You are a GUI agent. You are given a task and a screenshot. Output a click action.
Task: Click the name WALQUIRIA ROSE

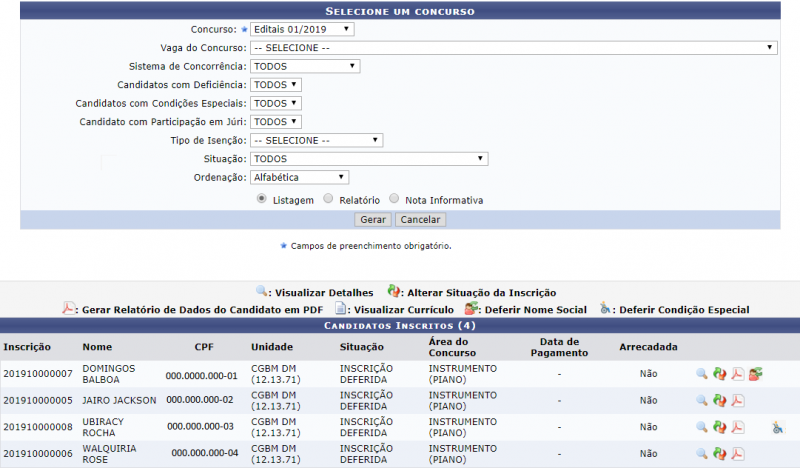[x=109, y=454]
